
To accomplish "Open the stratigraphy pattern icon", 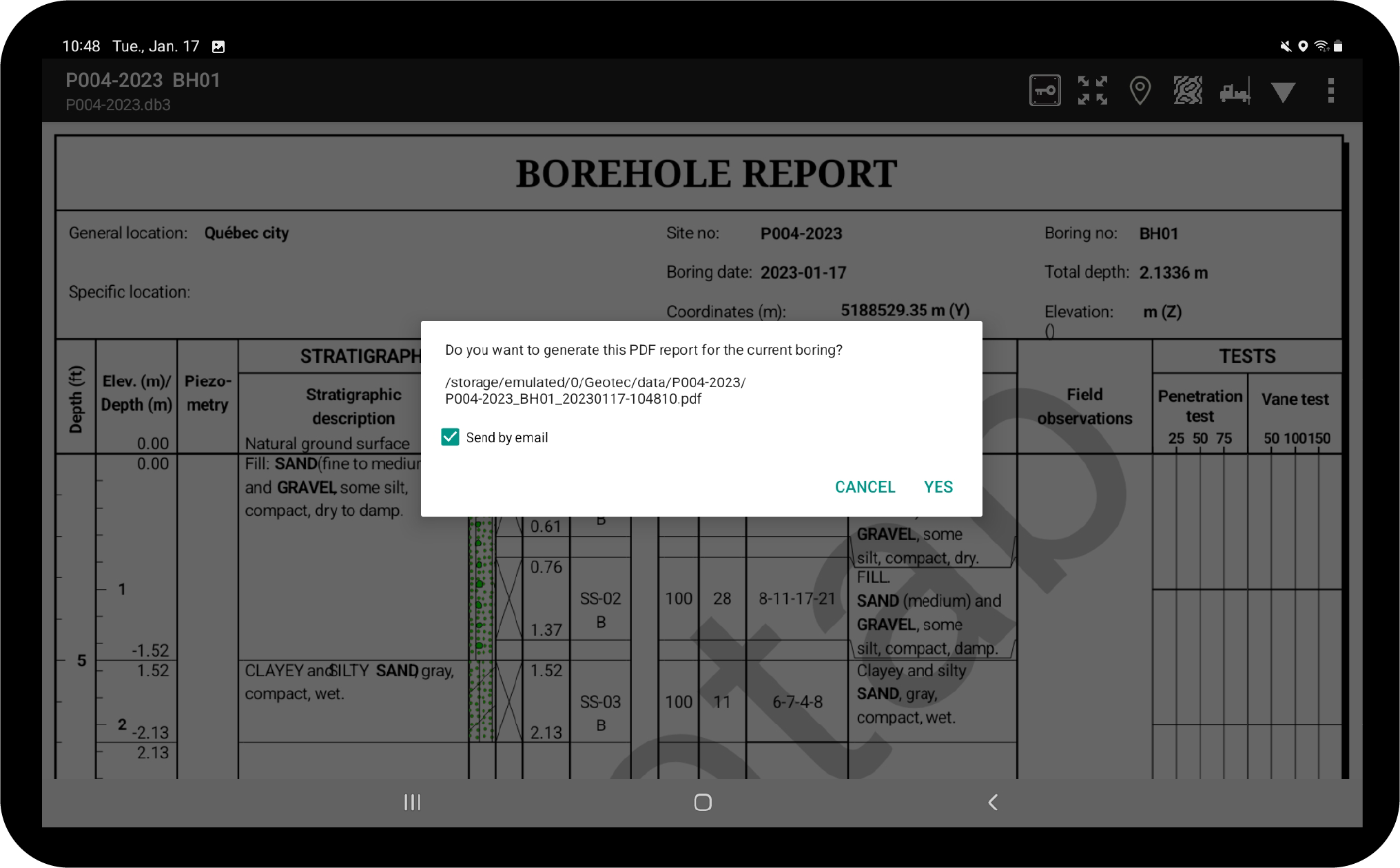I will [1188, 90].
